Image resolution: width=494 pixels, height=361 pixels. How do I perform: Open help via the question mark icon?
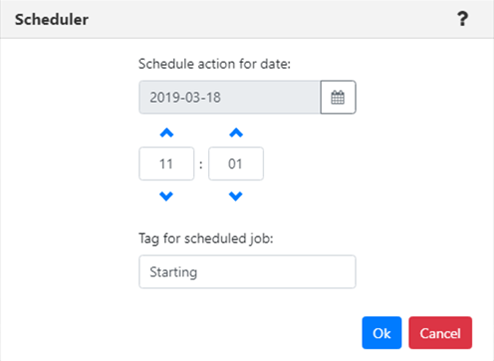coord(462,19)
